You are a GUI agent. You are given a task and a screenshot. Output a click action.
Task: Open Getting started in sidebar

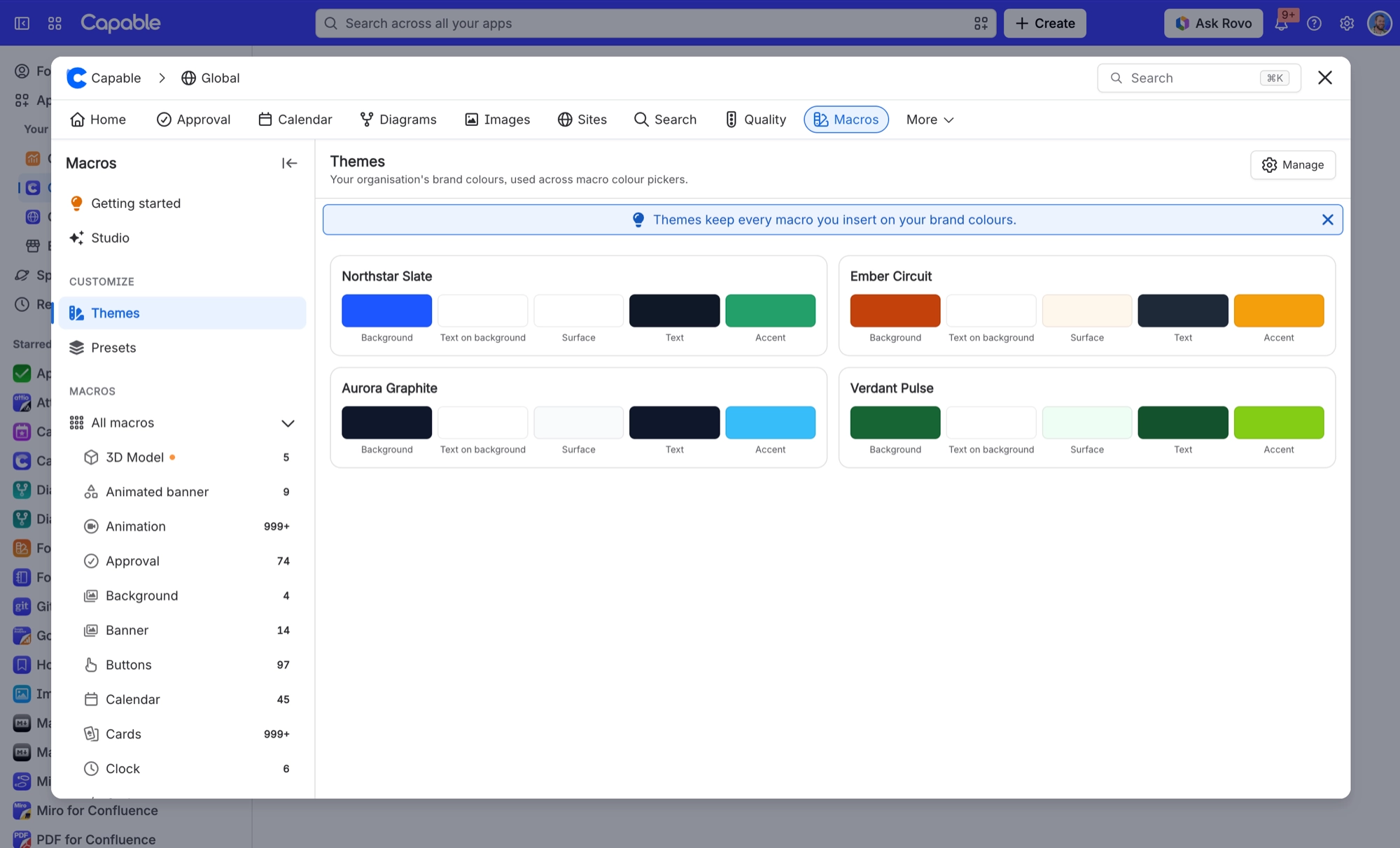coord(183,203)
